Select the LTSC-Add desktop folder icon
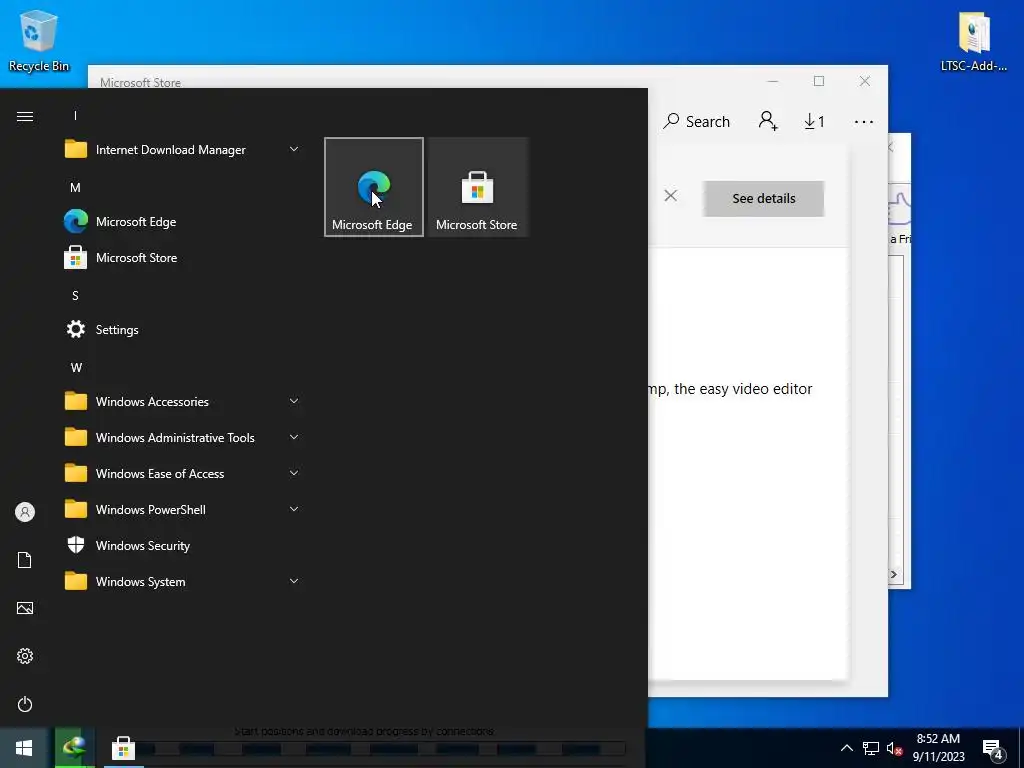The image size is (1024, 768). pos(974,40)
